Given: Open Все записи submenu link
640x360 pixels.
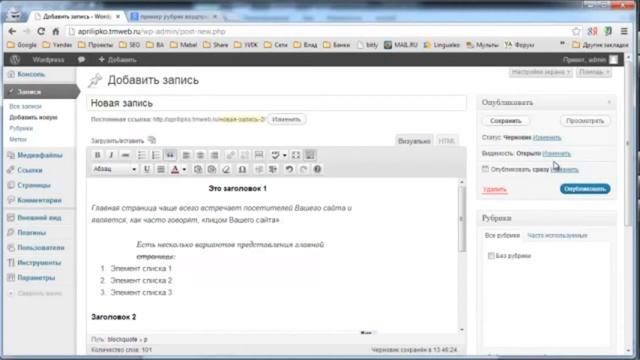Looking at the screenshot, I should 25,107.
